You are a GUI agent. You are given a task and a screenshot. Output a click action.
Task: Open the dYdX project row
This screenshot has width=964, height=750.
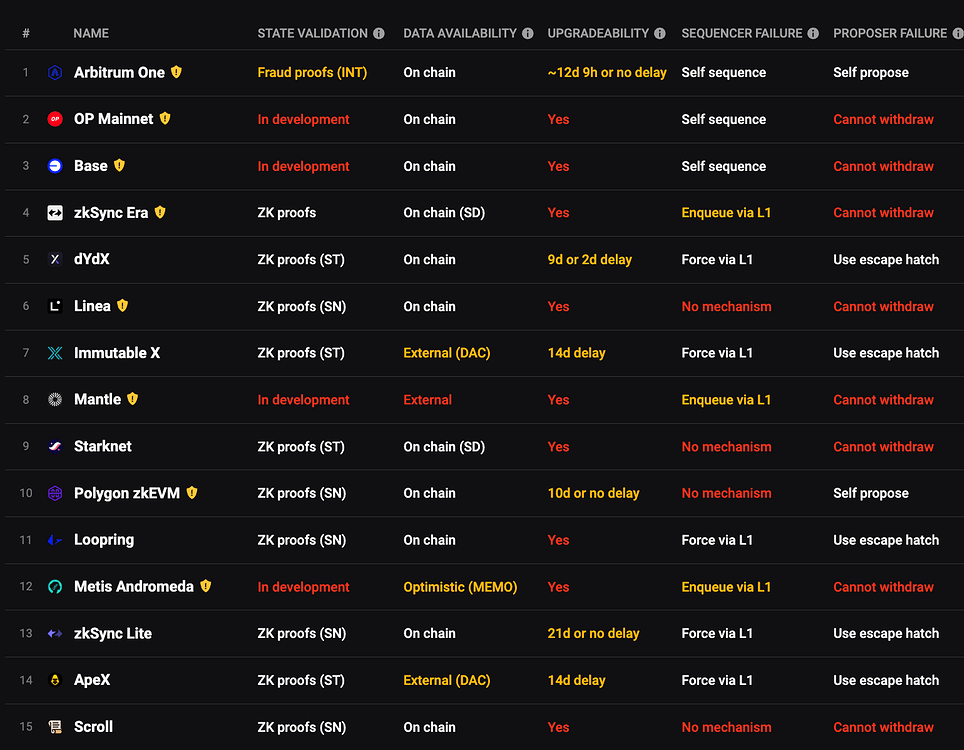(92, 259)
